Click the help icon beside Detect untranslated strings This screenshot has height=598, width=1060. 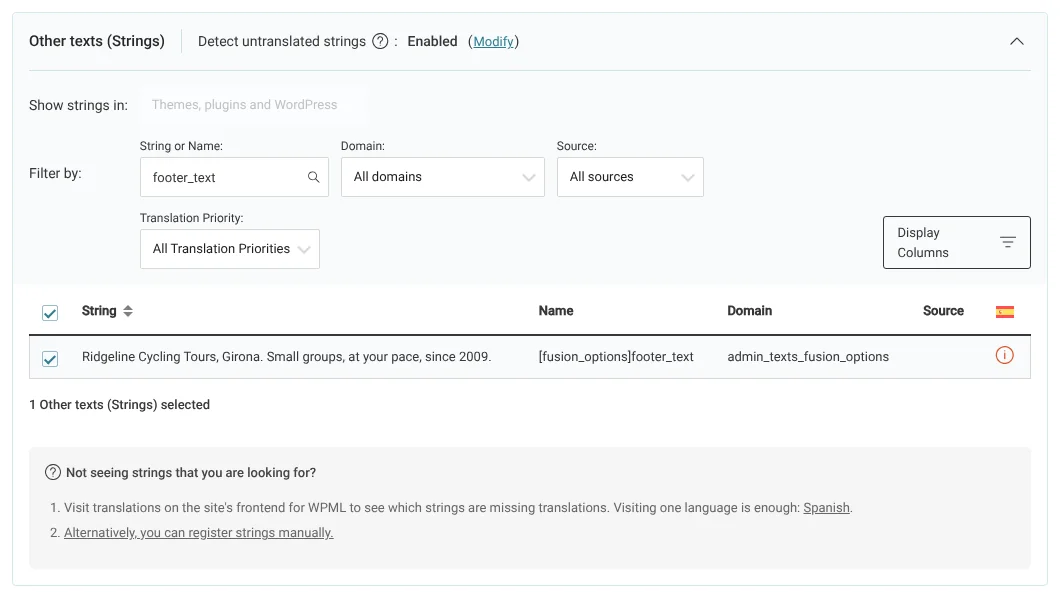point(381,41)
